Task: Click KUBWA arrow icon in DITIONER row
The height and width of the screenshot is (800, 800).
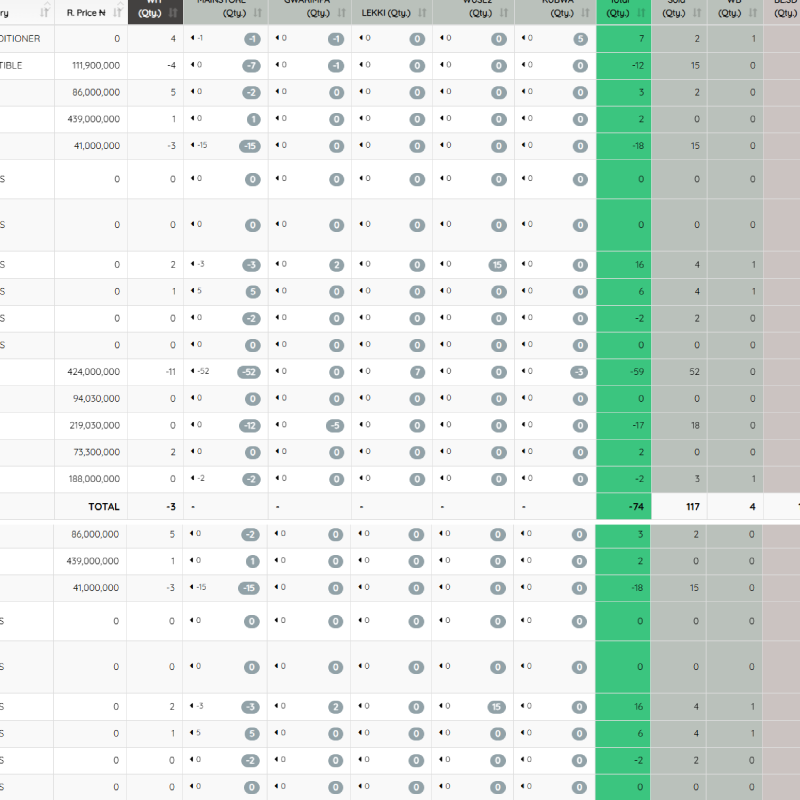Action: 523,38
